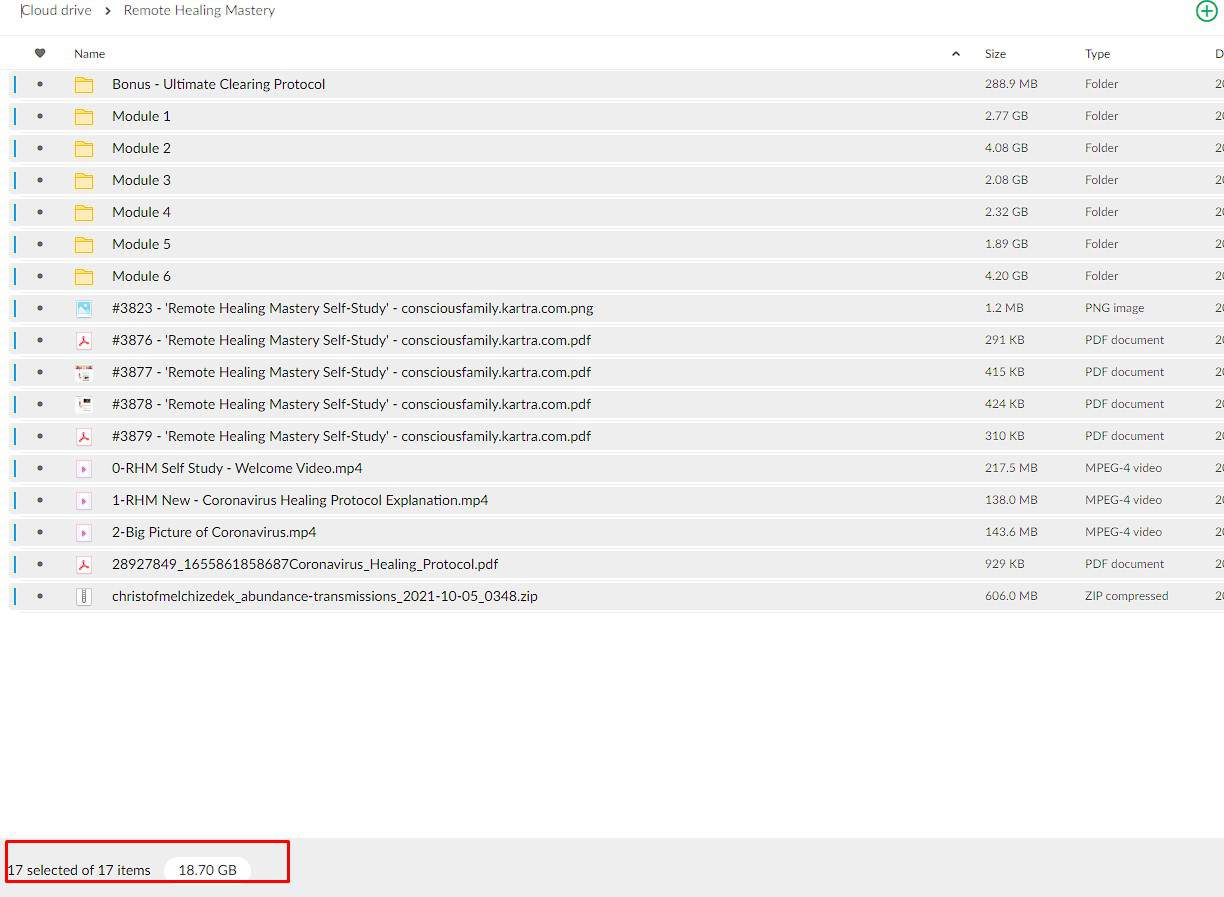This screenshot has width=1224, height=897.
Task: Click the Name column sort arrow
Action: (x=956, y=54)
